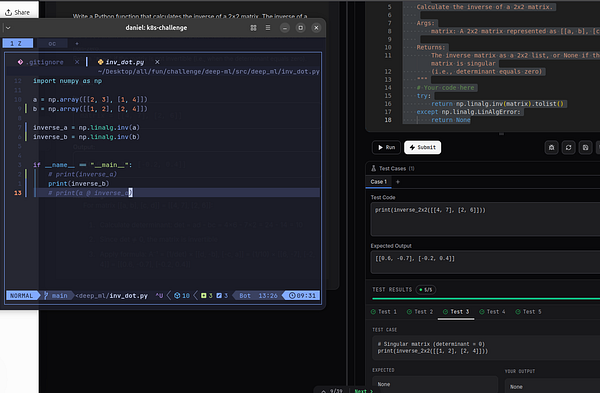Submit the solution with the Submit button
The image size is (600, 393).
point(422,147)
